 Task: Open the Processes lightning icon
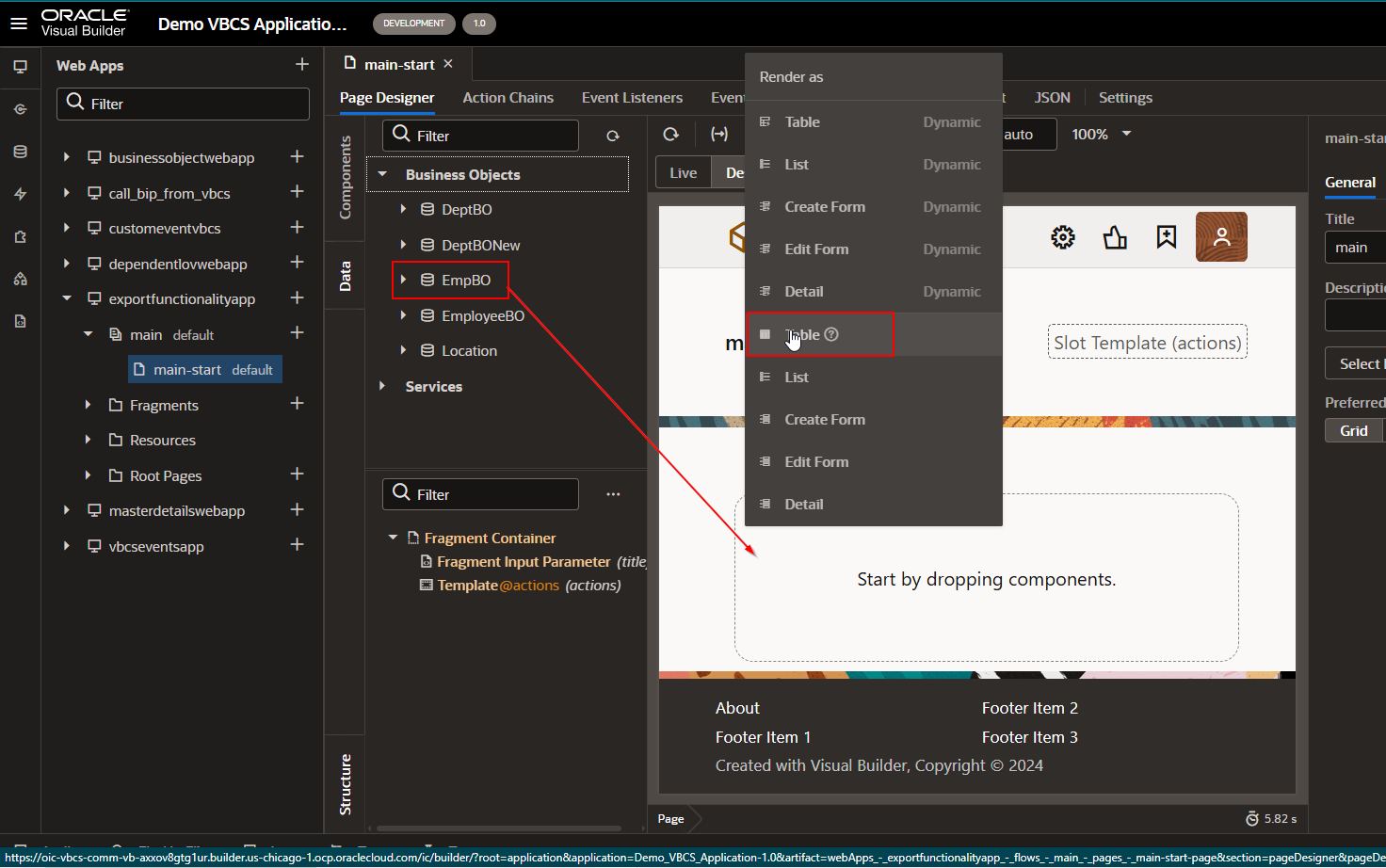[20, 194]
